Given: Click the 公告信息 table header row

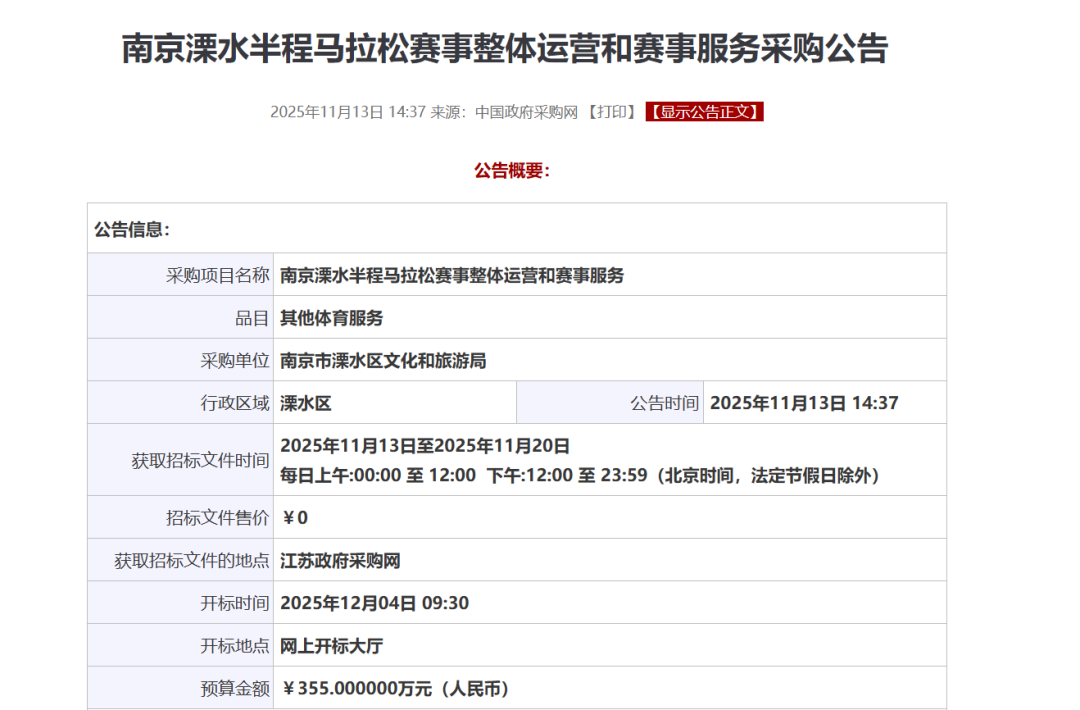Looking at the screenshot, I should pyautogui.click(x=516, y=229).
